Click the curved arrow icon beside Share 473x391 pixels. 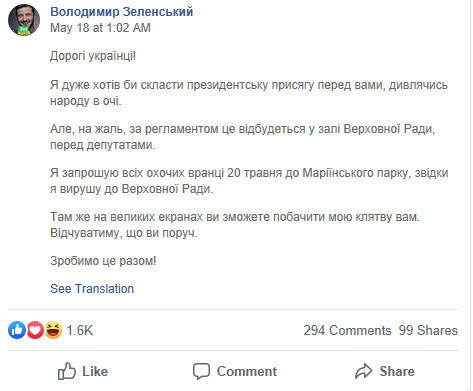pos(363,371)
